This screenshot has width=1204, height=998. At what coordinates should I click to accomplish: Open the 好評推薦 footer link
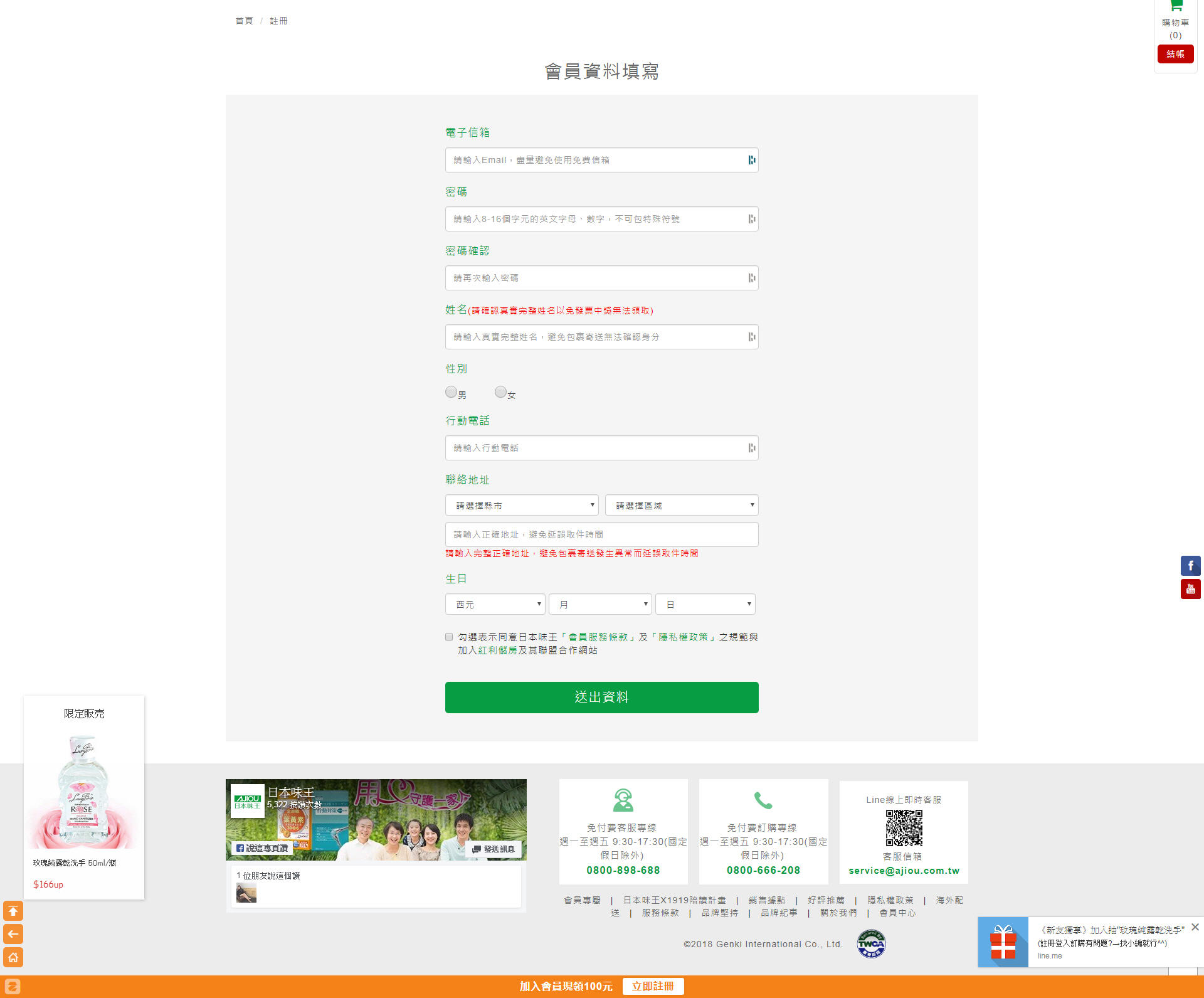coord(826,900)
